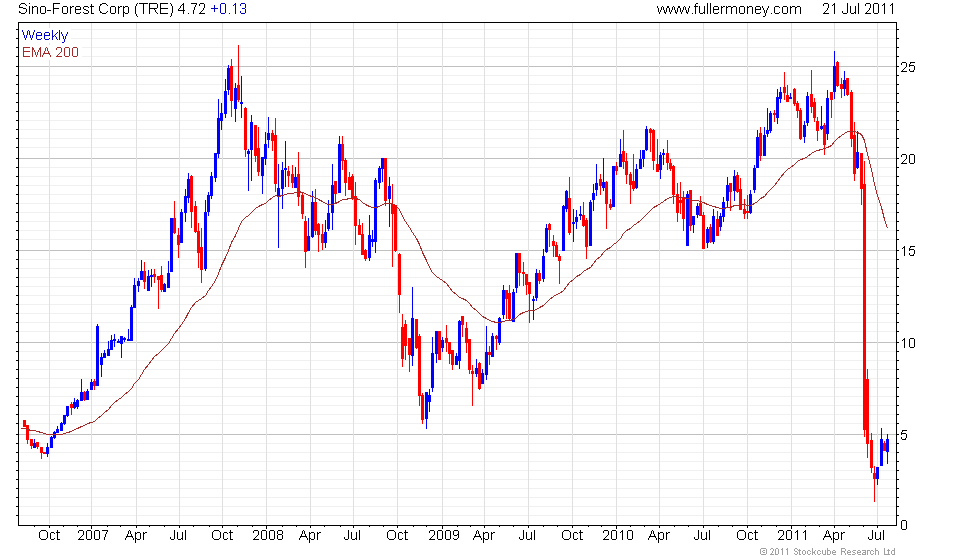Screen dimensions: 980x560
Task: Click the 2010 year label on time axis
Action: tap(618, 536)
